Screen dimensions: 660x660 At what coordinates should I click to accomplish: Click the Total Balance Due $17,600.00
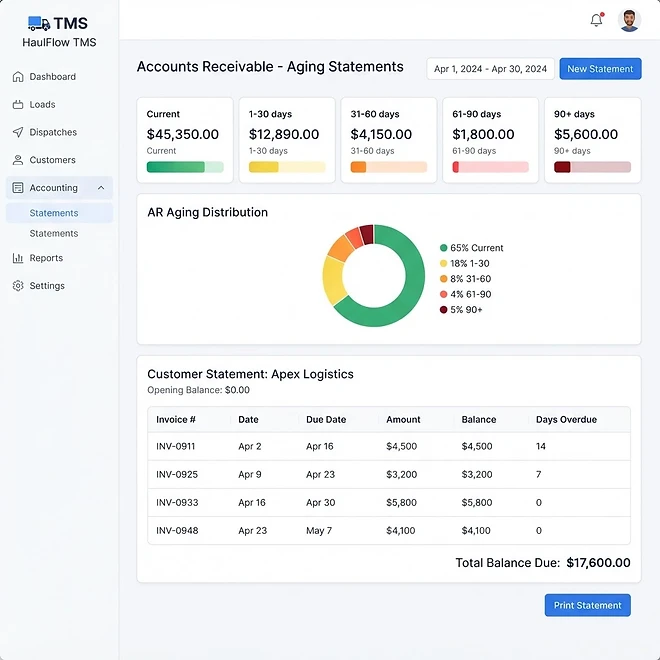click(543, 563)
